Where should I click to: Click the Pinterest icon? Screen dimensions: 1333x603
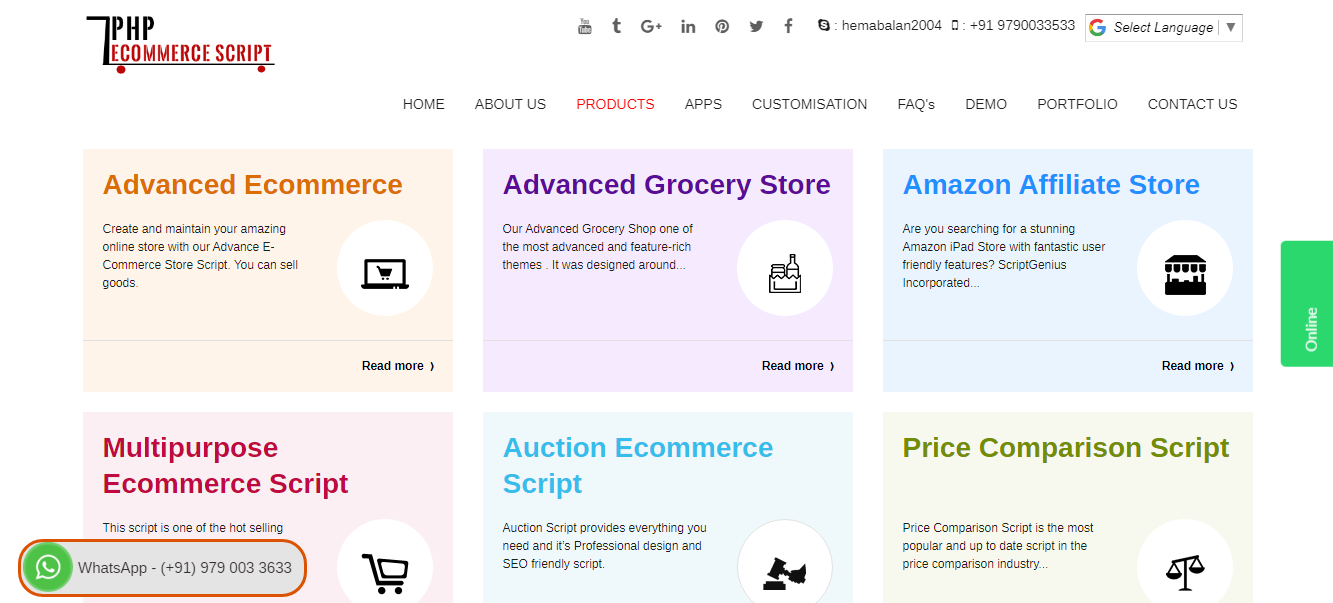pos(722,26)
